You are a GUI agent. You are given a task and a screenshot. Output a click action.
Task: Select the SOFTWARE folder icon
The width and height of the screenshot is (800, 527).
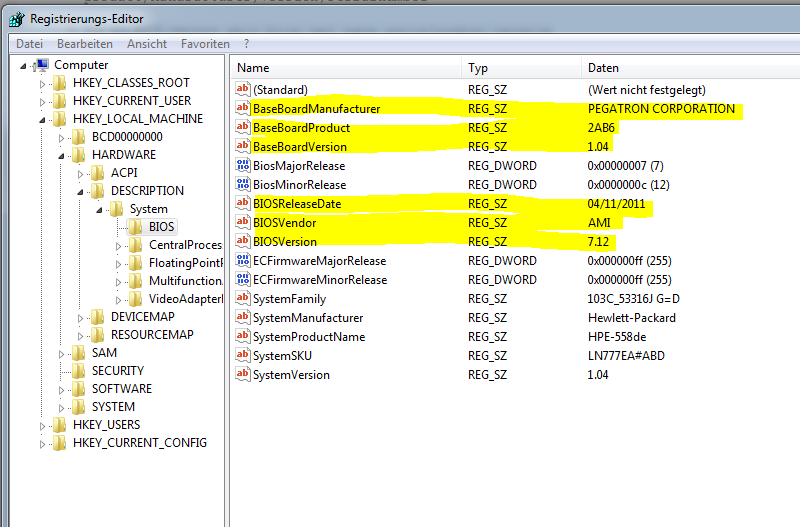coord(79,389)
